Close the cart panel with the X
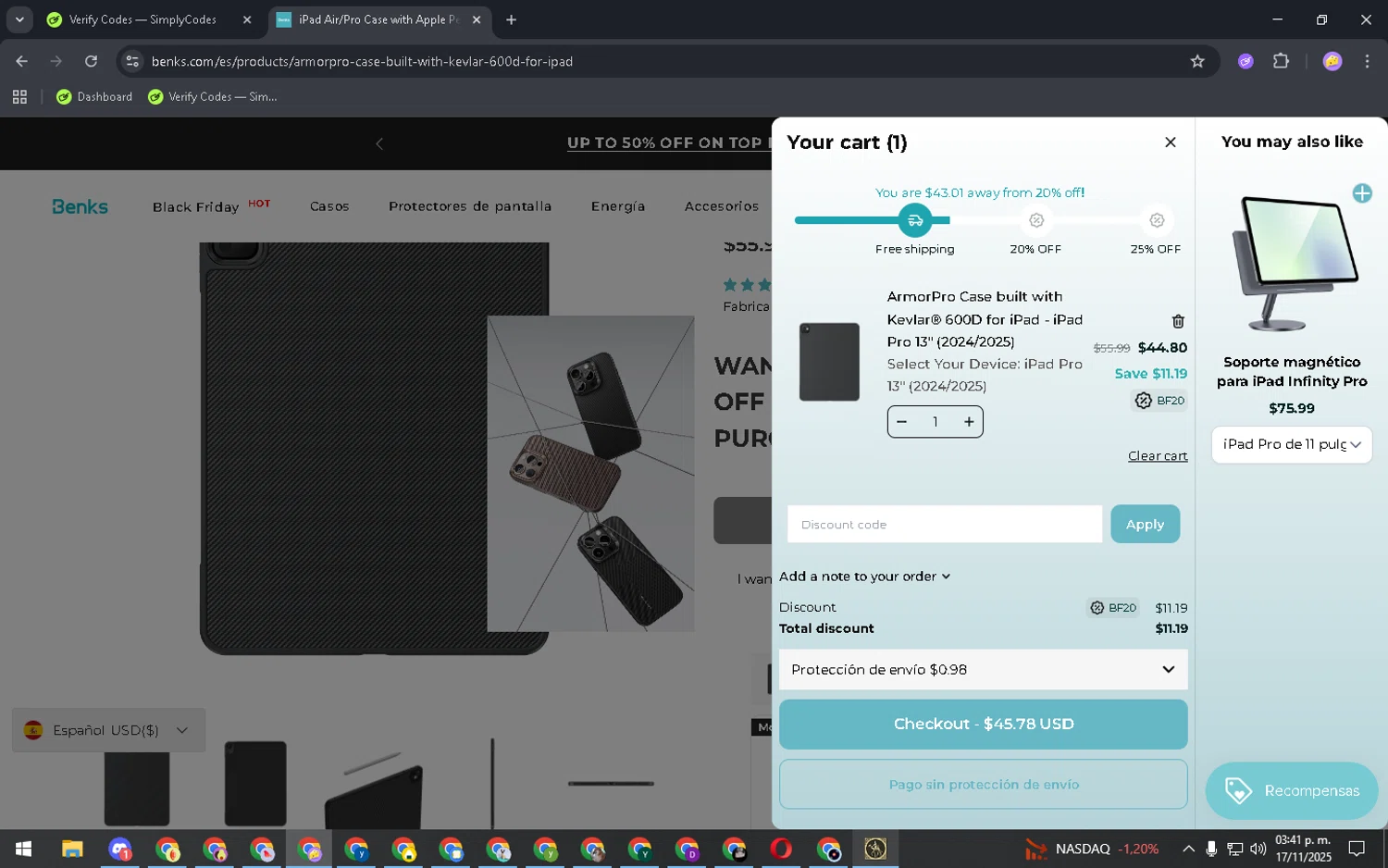The width and height of the screenshot is (1388, 868). (x=1171, y=143)
